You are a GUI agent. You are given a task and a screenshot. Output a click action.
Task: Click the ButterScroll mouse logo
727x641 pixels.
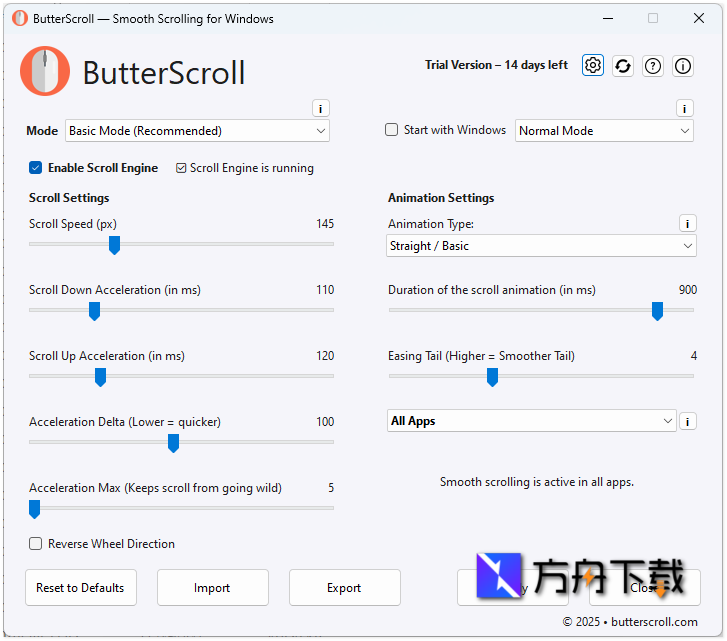point(45,71)
